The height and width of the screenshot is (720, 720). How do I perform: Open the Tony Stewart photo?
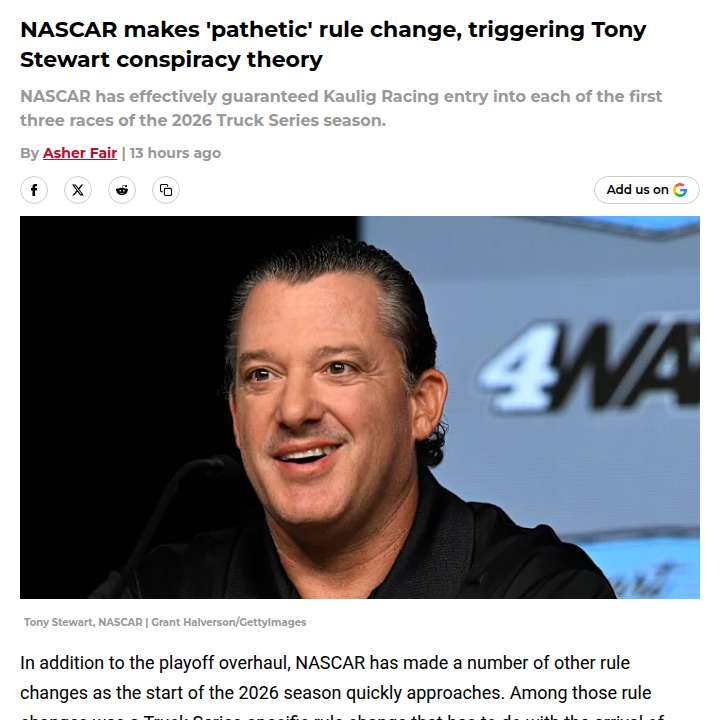pos(360,407)
